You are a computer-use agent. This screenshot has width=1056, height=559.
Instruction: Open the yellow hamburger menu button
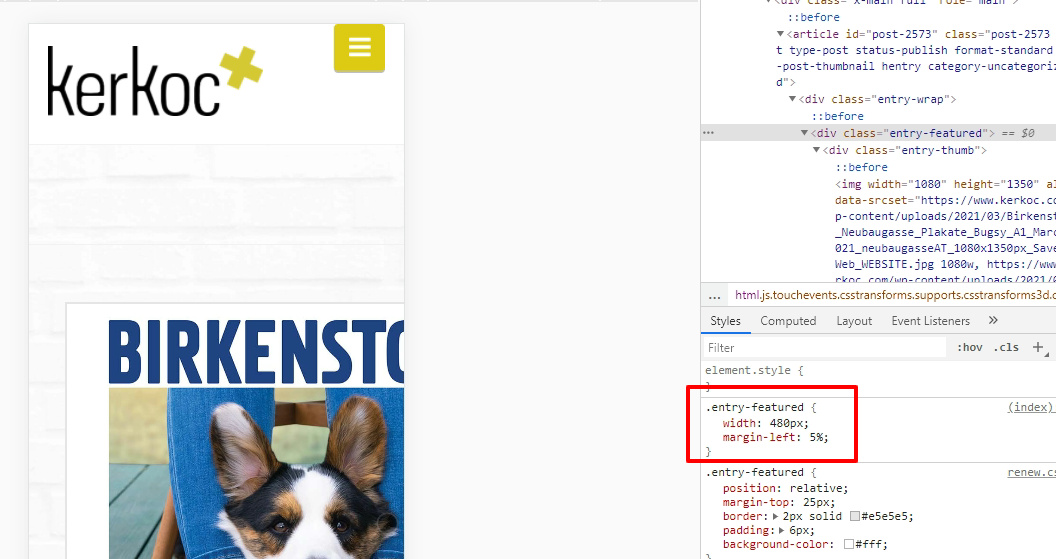360,48
